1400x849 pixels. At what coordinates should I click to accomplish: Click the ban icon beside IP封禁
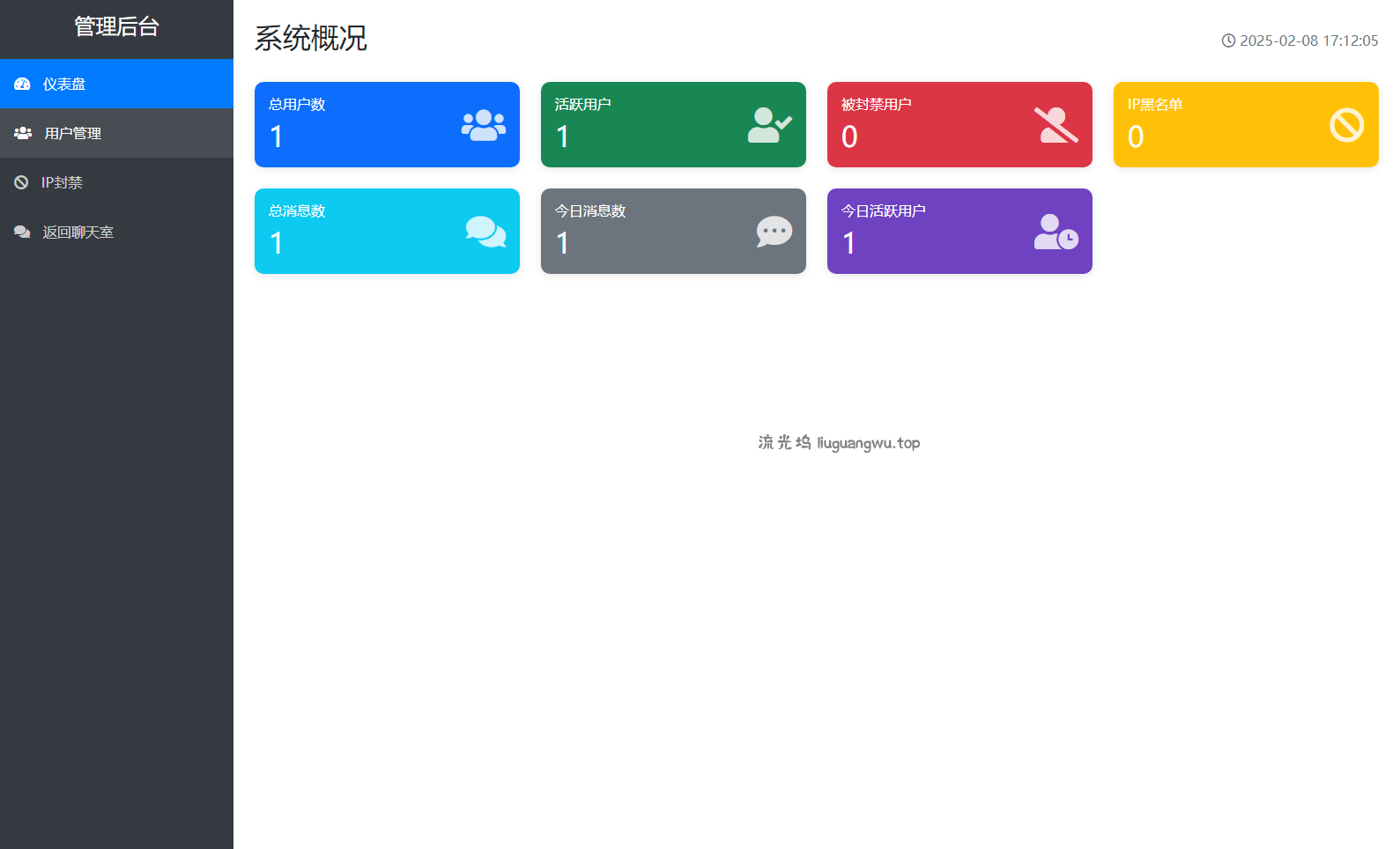[21, 182]
